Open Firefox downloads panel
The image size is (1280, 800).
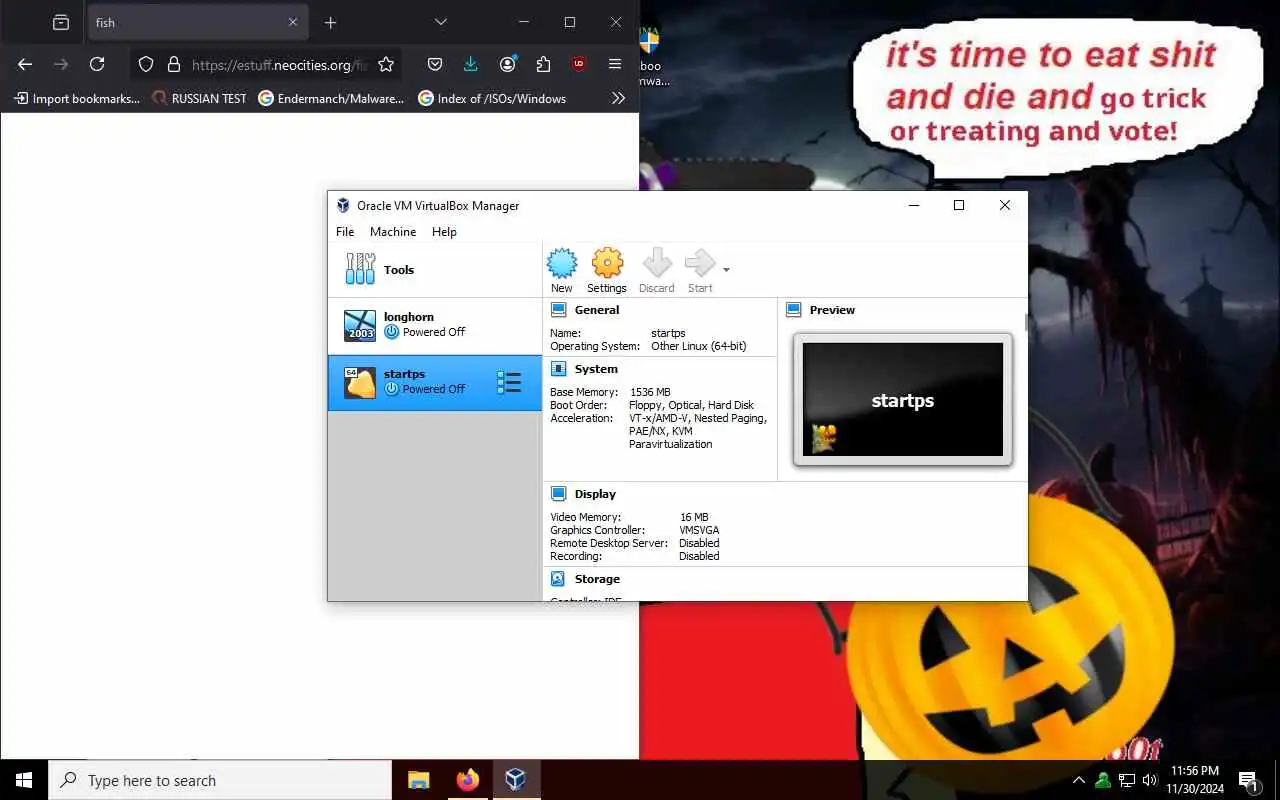[471, 64]
